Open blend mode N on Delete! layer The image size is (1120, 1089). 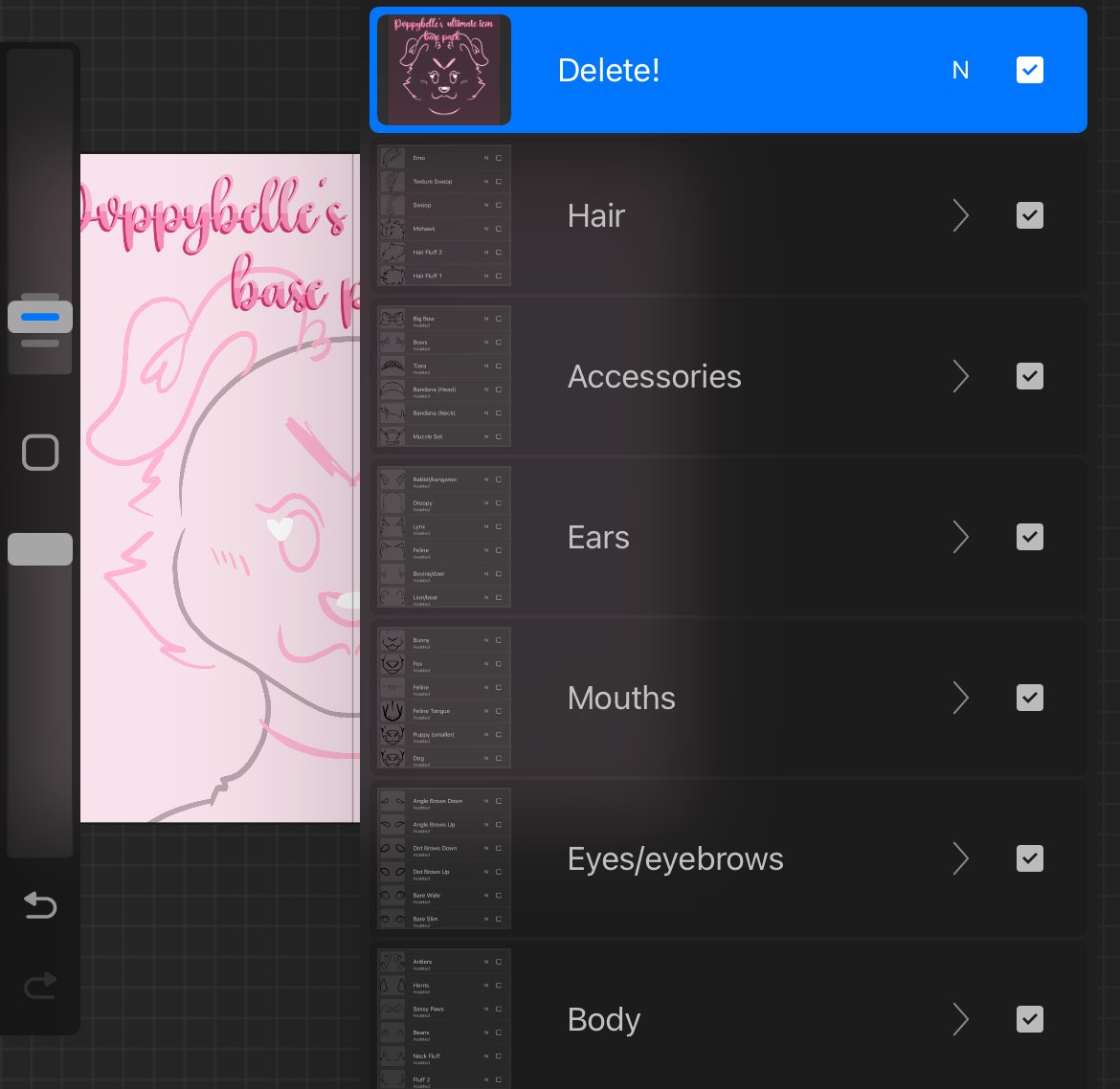tap(960, 70)
